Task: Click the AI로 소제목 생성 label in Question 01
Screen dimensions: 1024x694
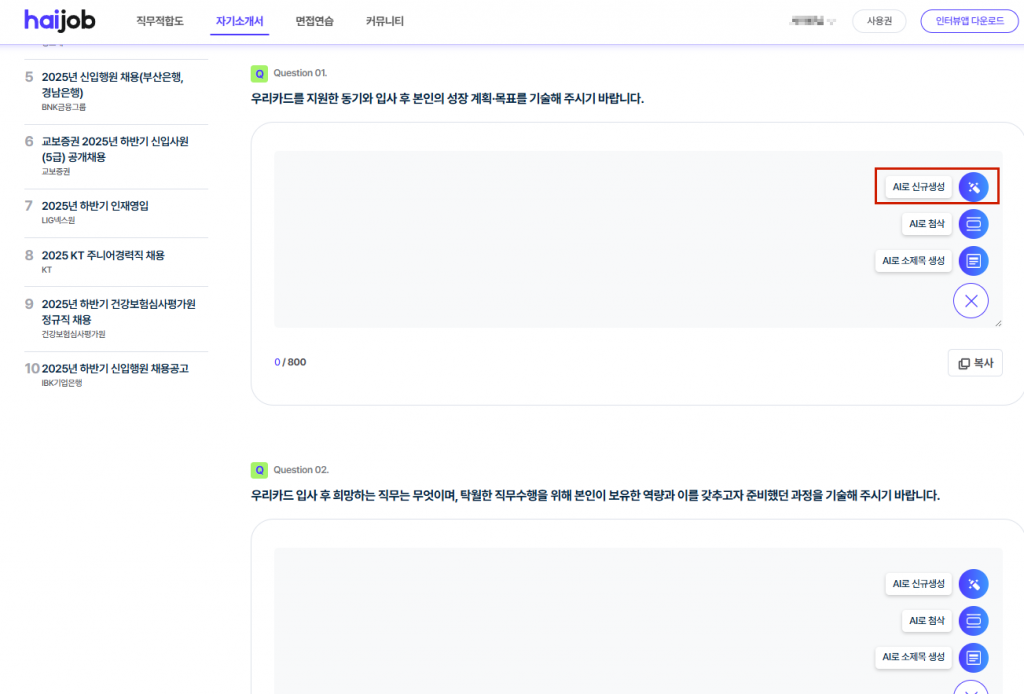Action: tap(913, 260)
